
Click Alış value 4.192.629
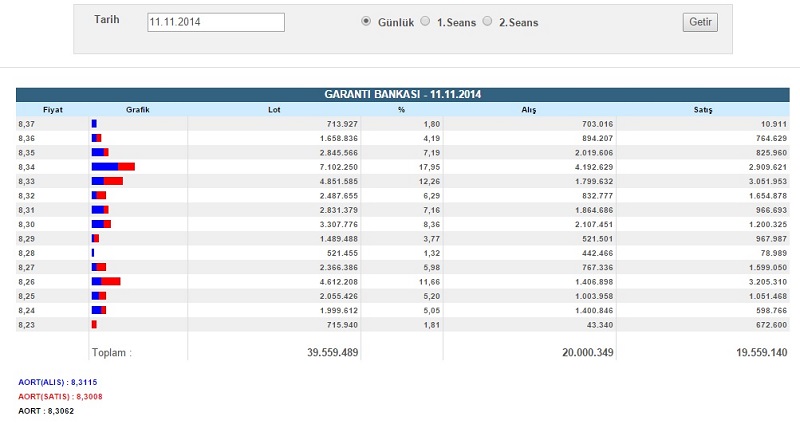[x=594, y=167]
